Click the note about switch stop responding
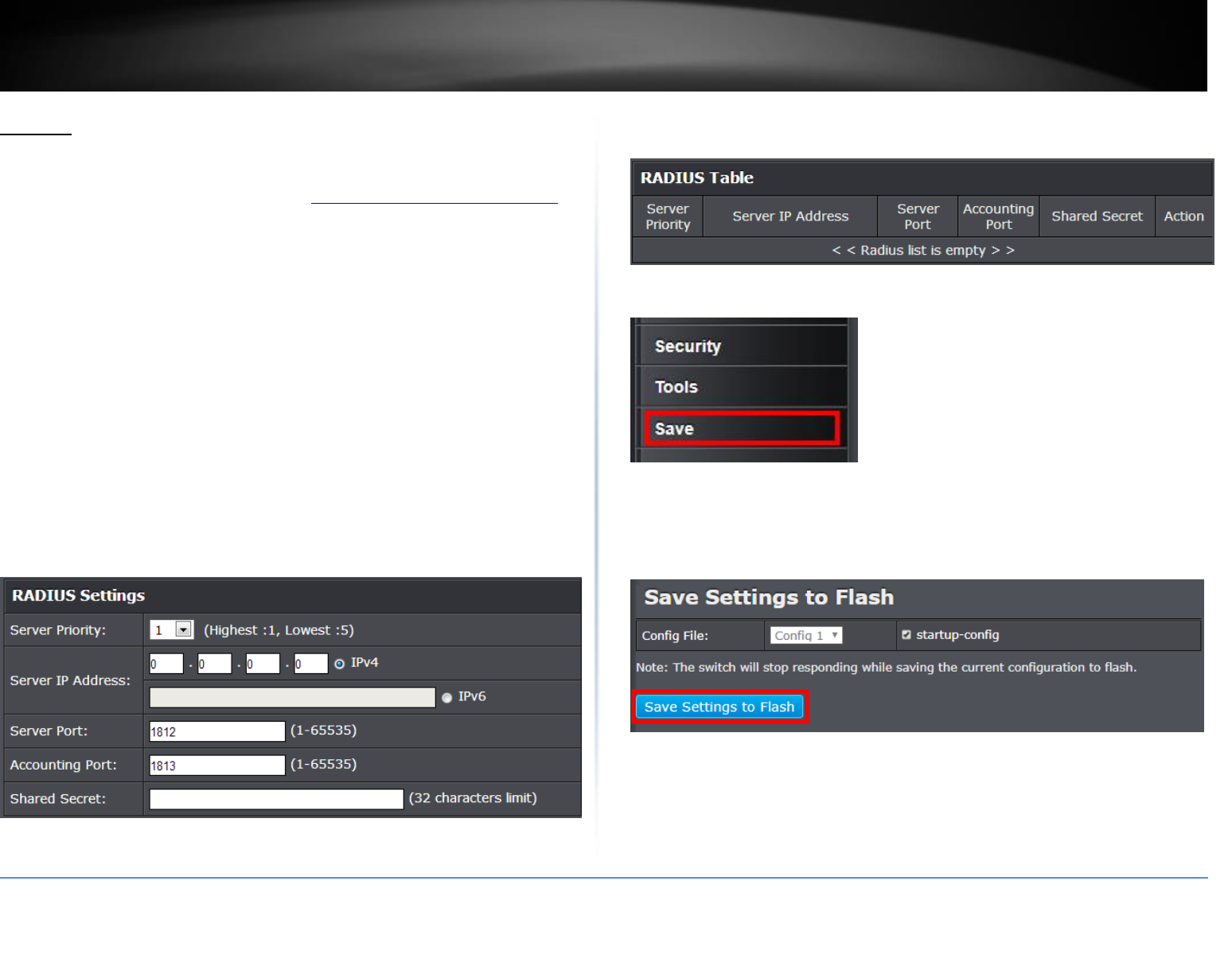 pyautogui.click(x=886, y=668)
